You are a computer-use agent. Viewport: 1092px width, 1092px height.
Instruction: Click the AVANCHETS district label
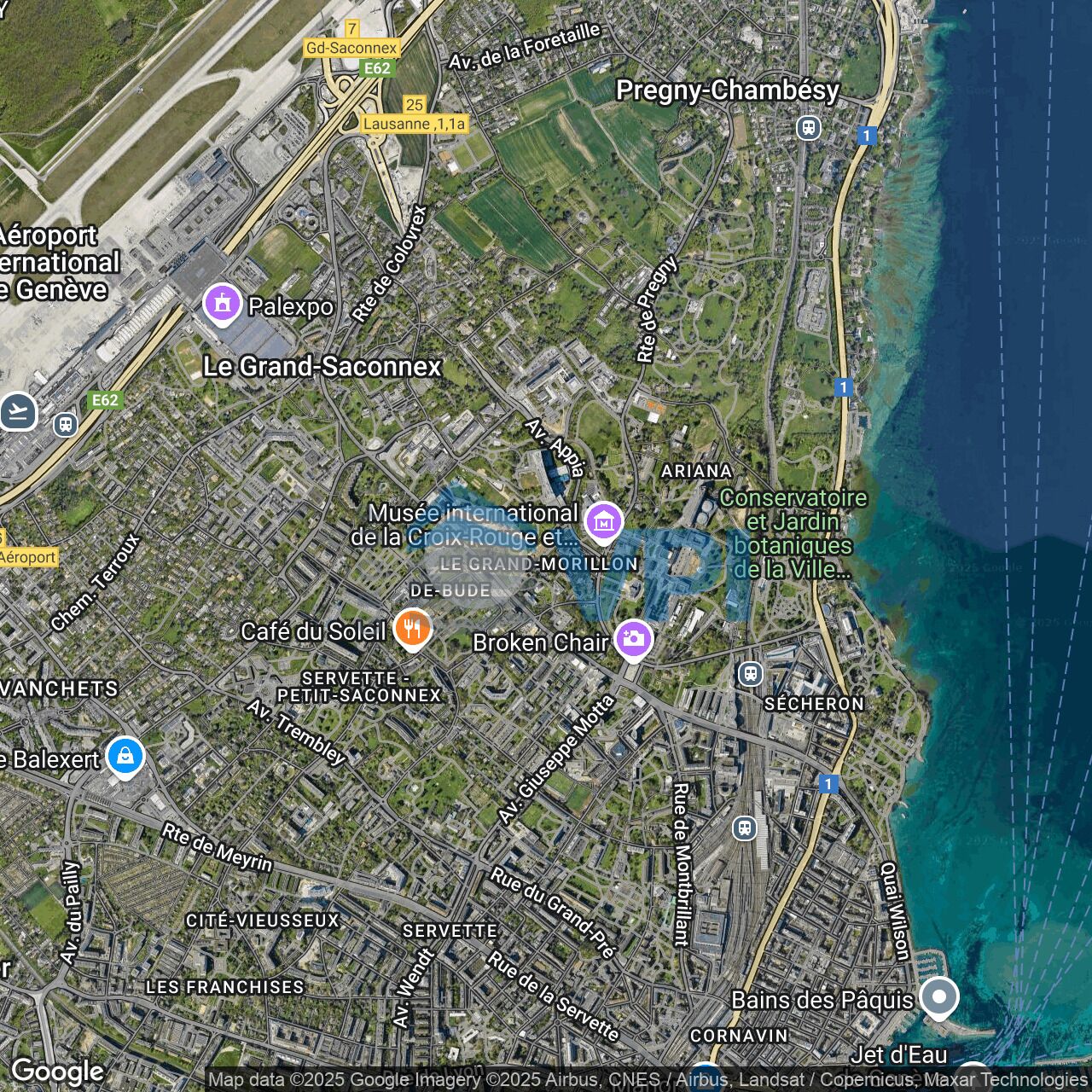59,689
